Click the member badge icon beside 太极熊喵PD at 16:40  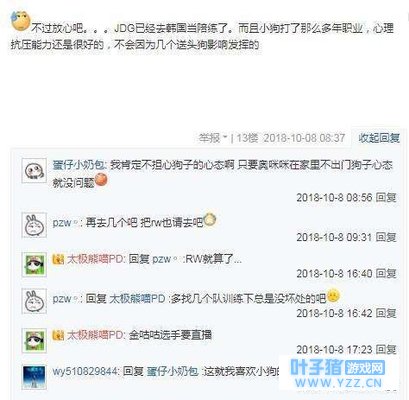pyautogui.click(x=58, y=259)
